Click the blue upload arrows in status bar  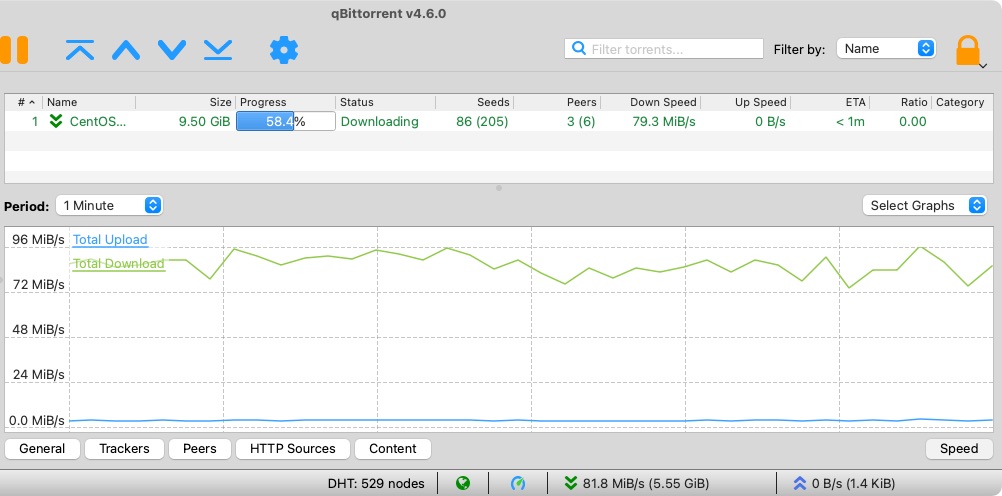[x=799, y=484]
